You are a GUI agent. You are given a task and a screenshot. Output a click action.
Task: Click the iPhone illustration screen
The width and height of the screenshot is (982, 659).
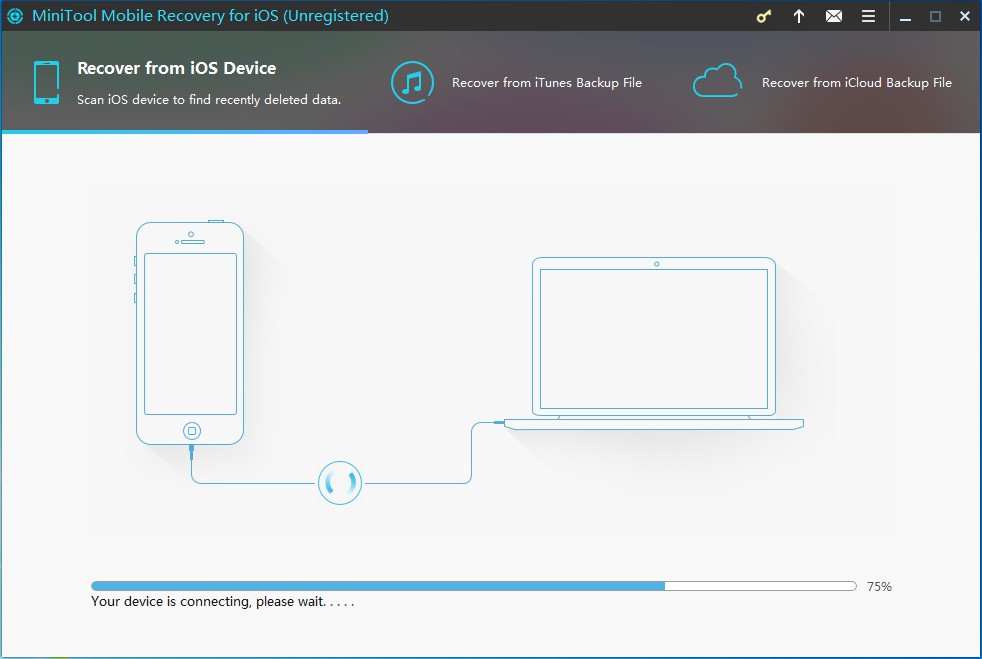tap(190, 333)
